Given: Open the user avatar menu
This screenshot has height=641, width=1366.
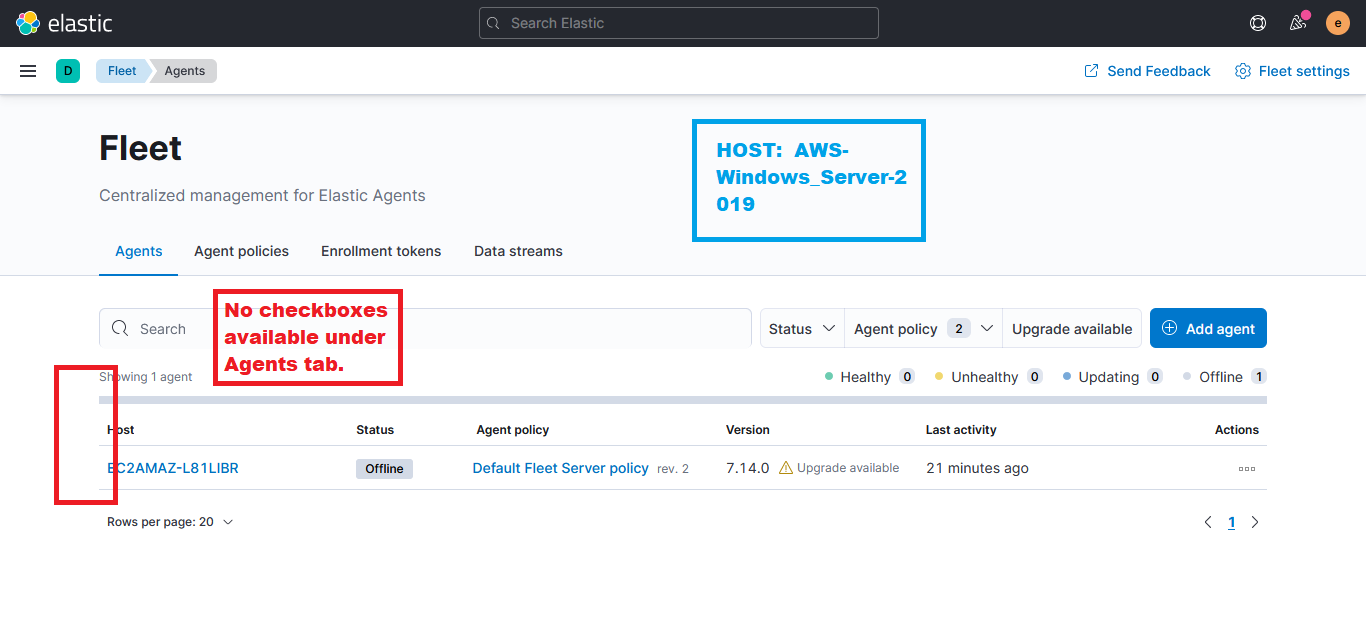Looking at the screenshot, I should coord(1337,22).
